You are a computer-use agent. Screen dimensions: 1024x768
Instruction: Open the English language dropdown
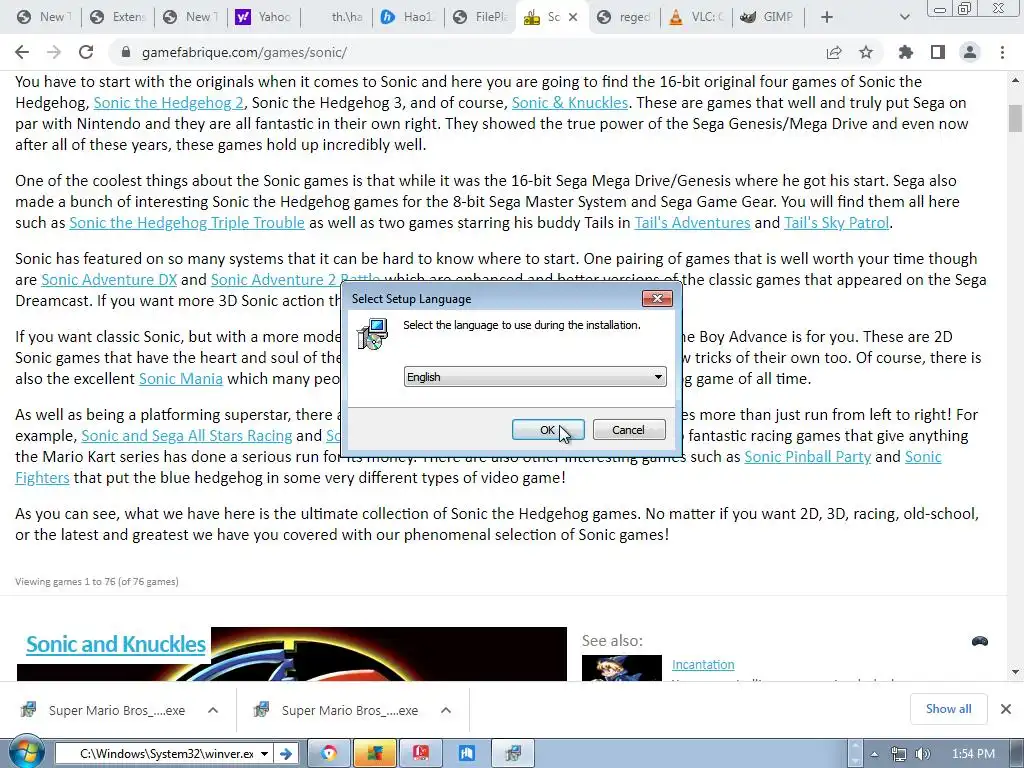coord(535,377)
